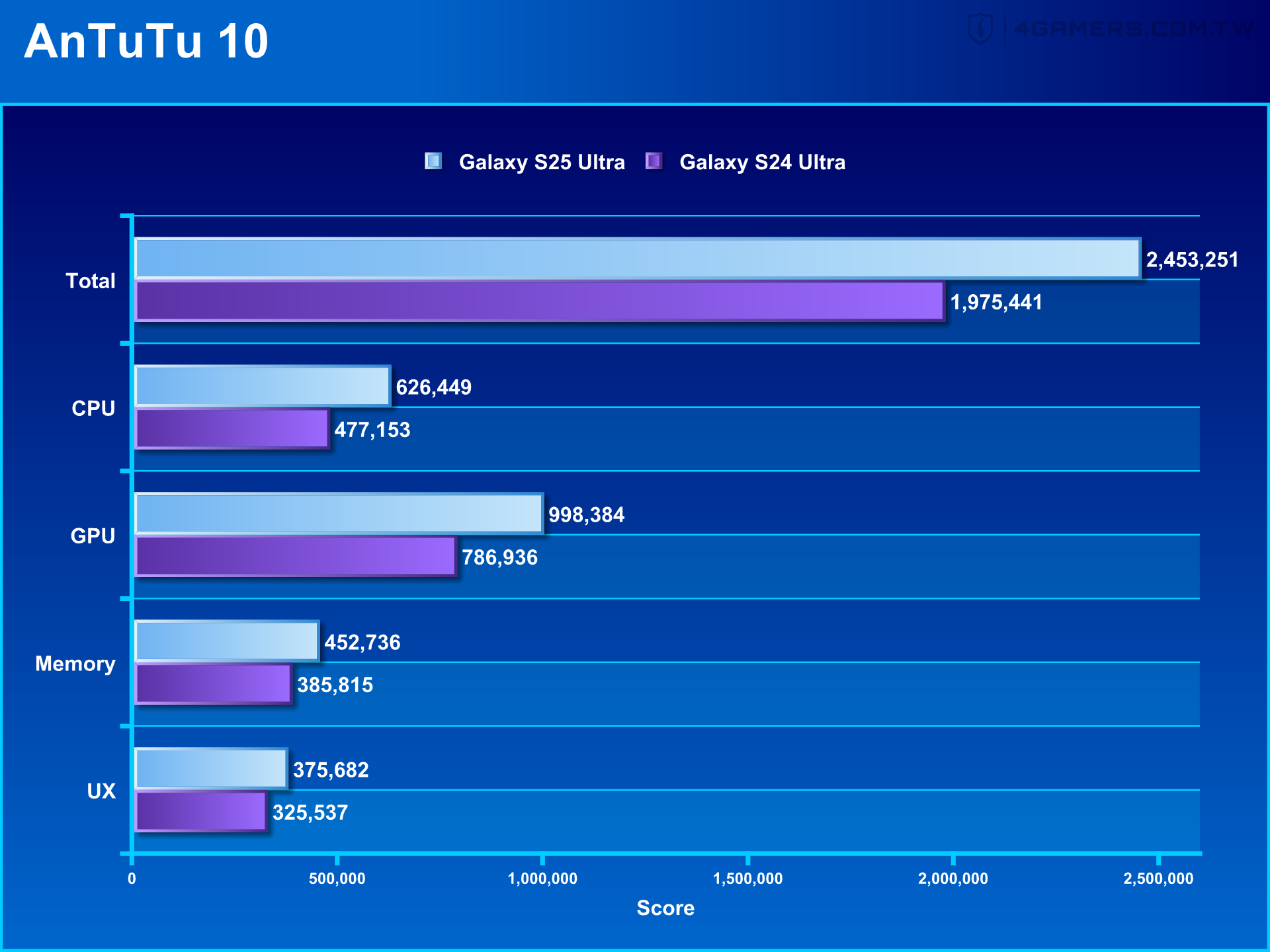Click the S25 Ultra Total bar
The image size is (1270, 952).
point(638,258)
